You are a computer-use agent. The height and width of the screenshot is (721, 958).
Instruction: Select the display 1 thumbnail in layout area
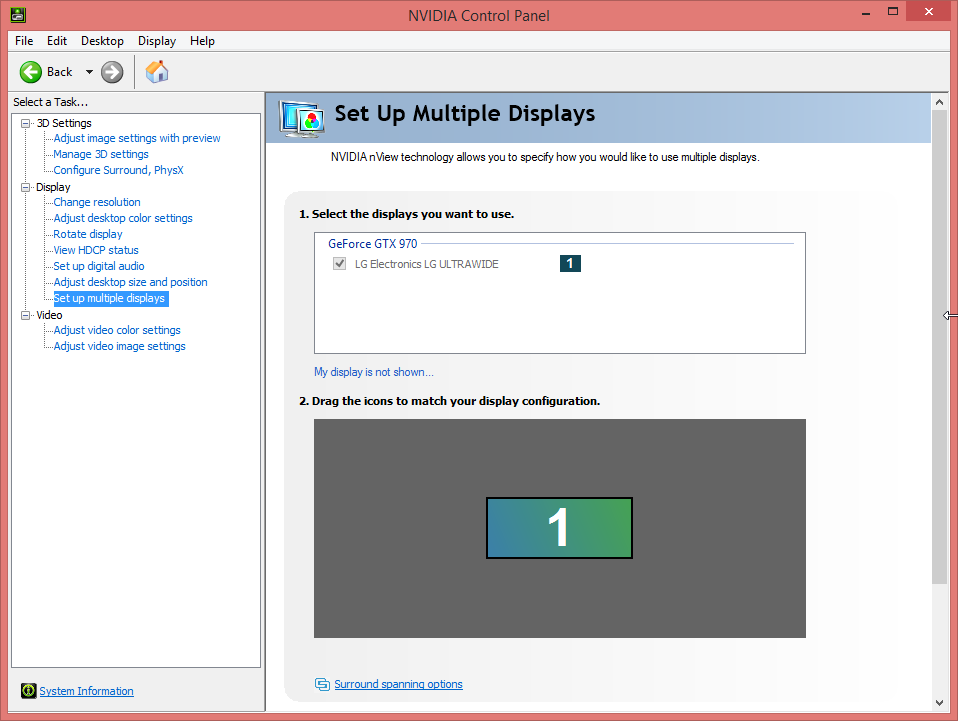(559, 528)
